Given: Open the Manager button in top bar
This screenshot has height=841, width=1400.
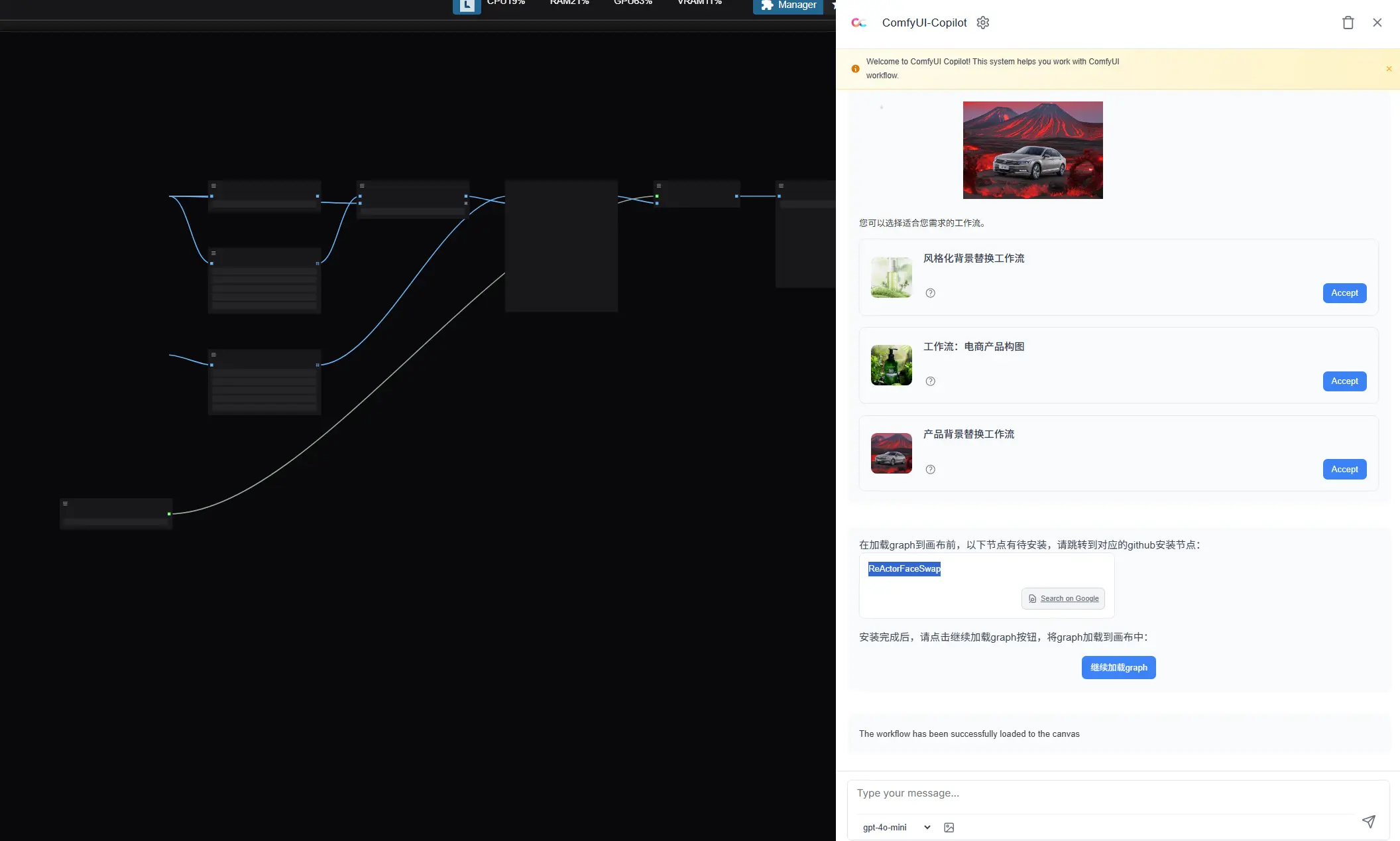Looking at the screenshot, I should coord(788,5).
